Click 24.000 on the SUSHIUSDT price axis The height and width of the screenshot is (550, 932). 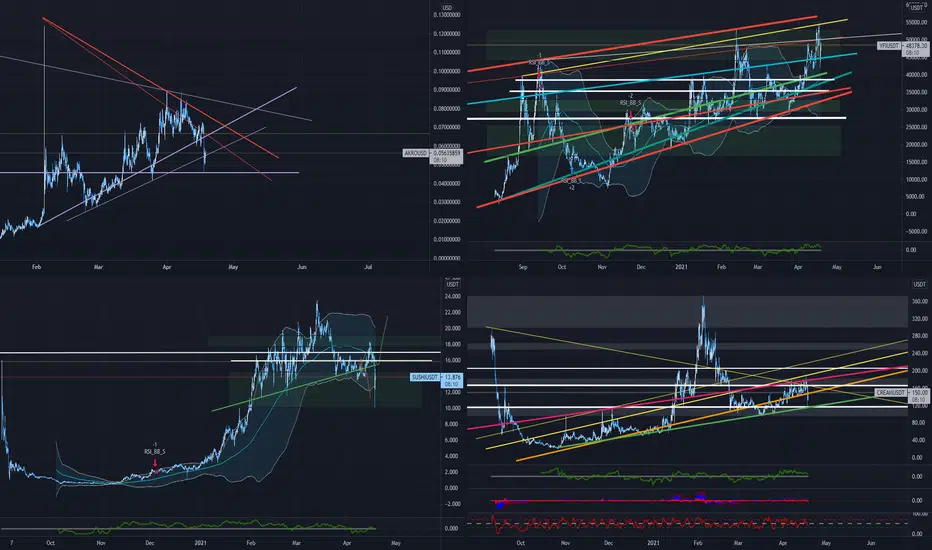(452, 296)
